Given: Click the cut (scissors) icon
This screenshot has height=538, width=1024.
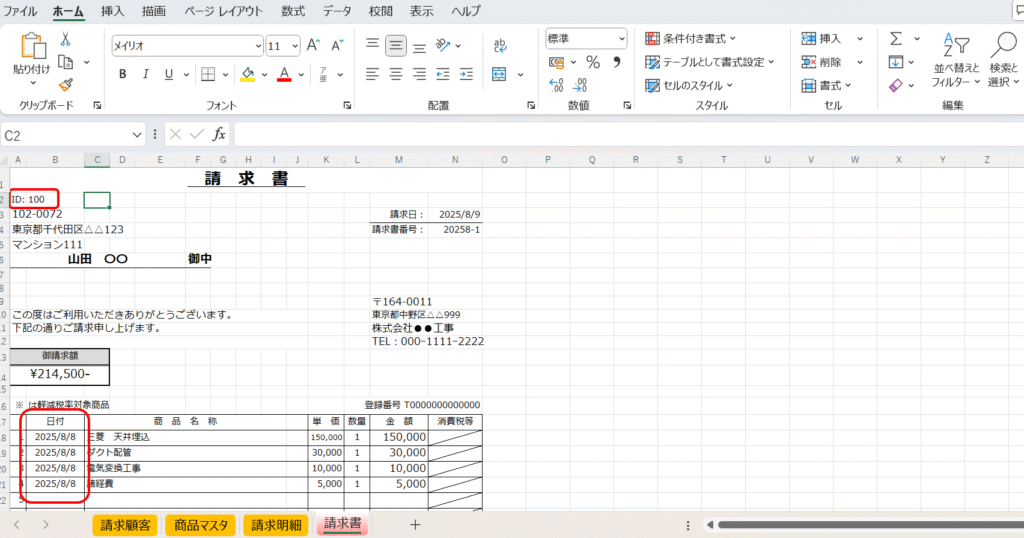Looking at the screenshot, I should pos(65,39).
